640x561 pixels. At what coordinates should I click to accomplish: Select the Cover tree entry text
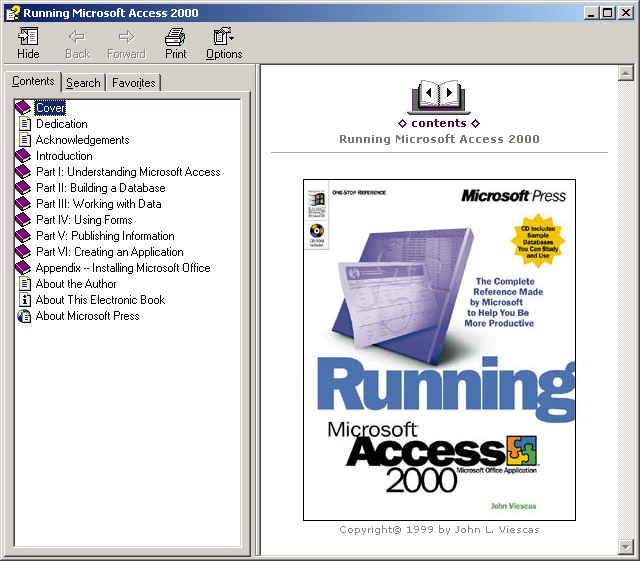(50, 108)
